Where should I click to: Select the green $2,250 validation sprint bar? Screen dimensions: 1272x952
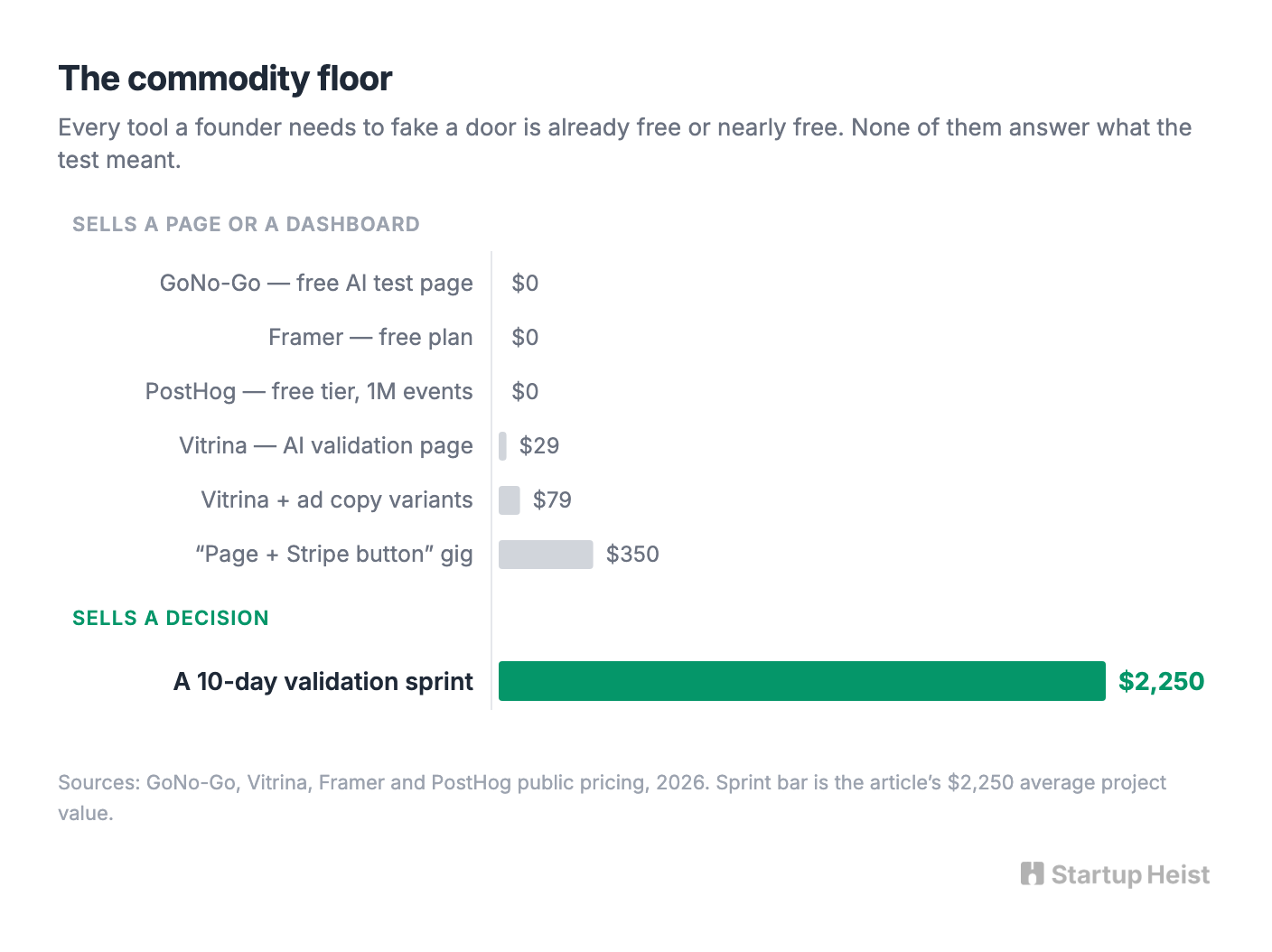coord(801,681)
